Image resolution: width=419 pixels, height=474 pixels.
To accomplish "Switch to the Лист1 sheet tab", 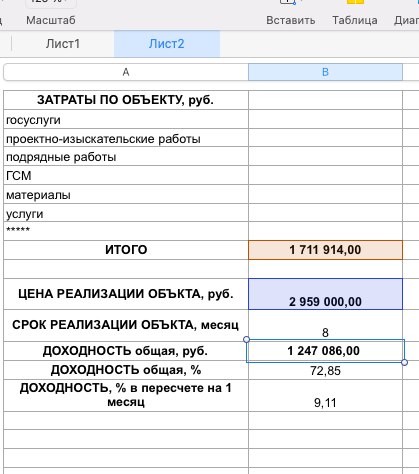I will pos(63,44).
